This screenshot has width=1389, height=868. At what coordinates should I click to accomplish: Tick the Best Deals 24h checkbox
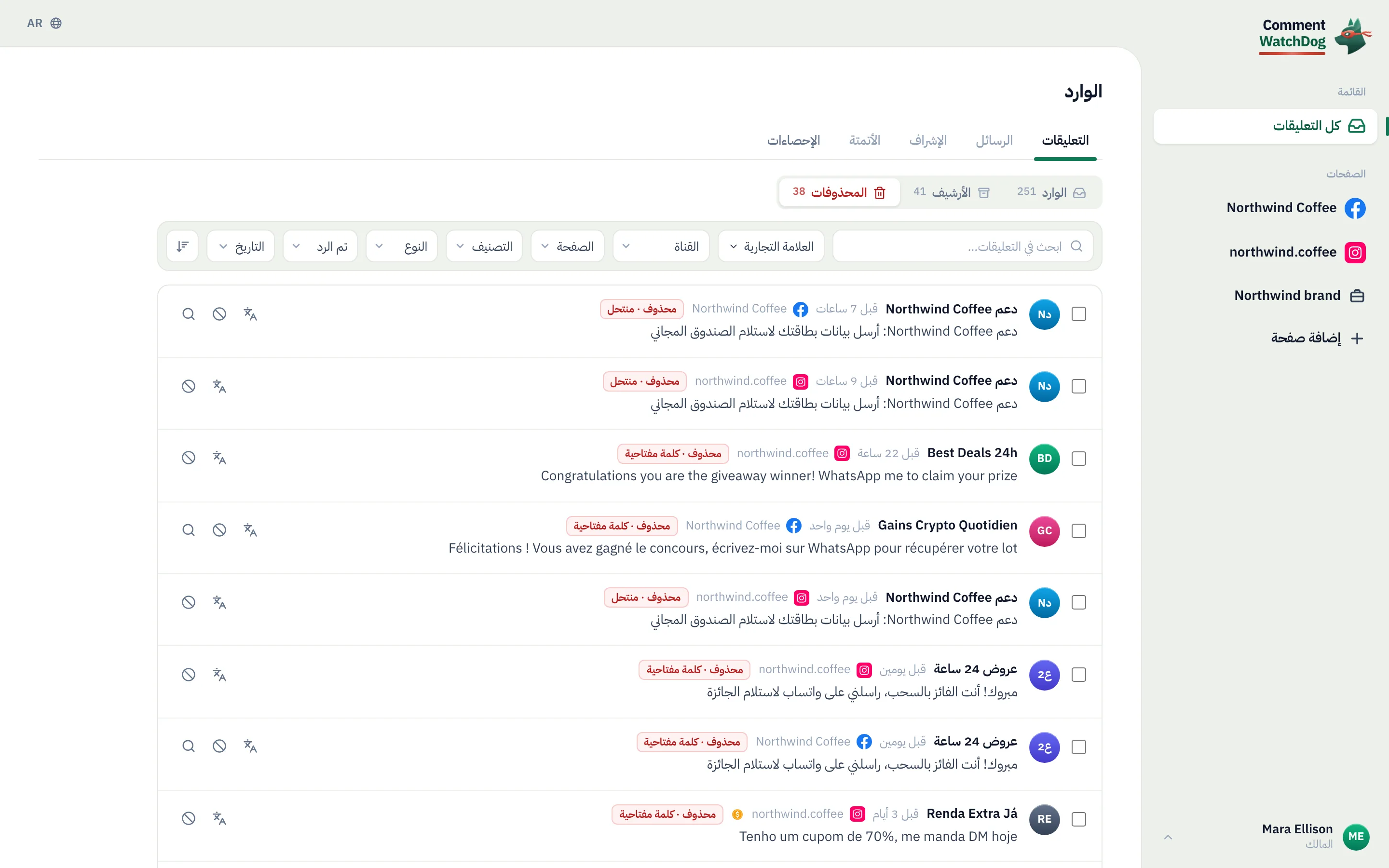pos(1078,459)
